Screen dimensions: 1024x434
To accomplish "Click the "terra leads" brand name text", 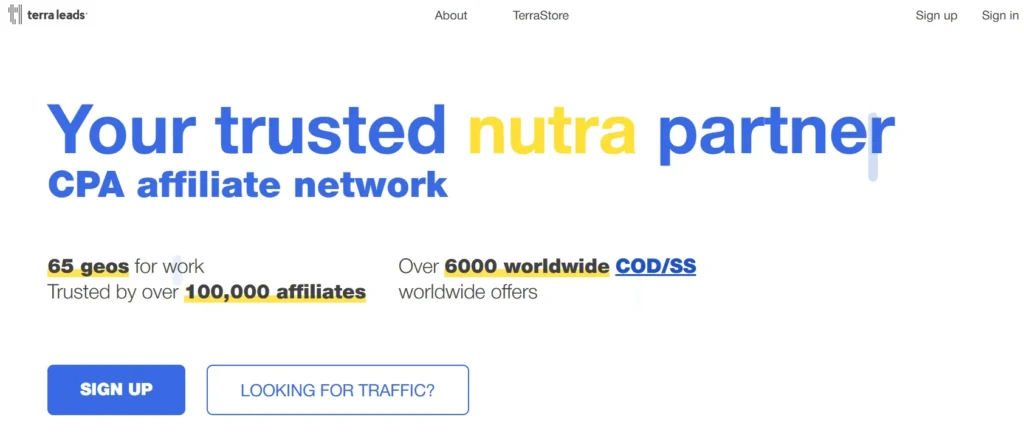I will point(57,15).
